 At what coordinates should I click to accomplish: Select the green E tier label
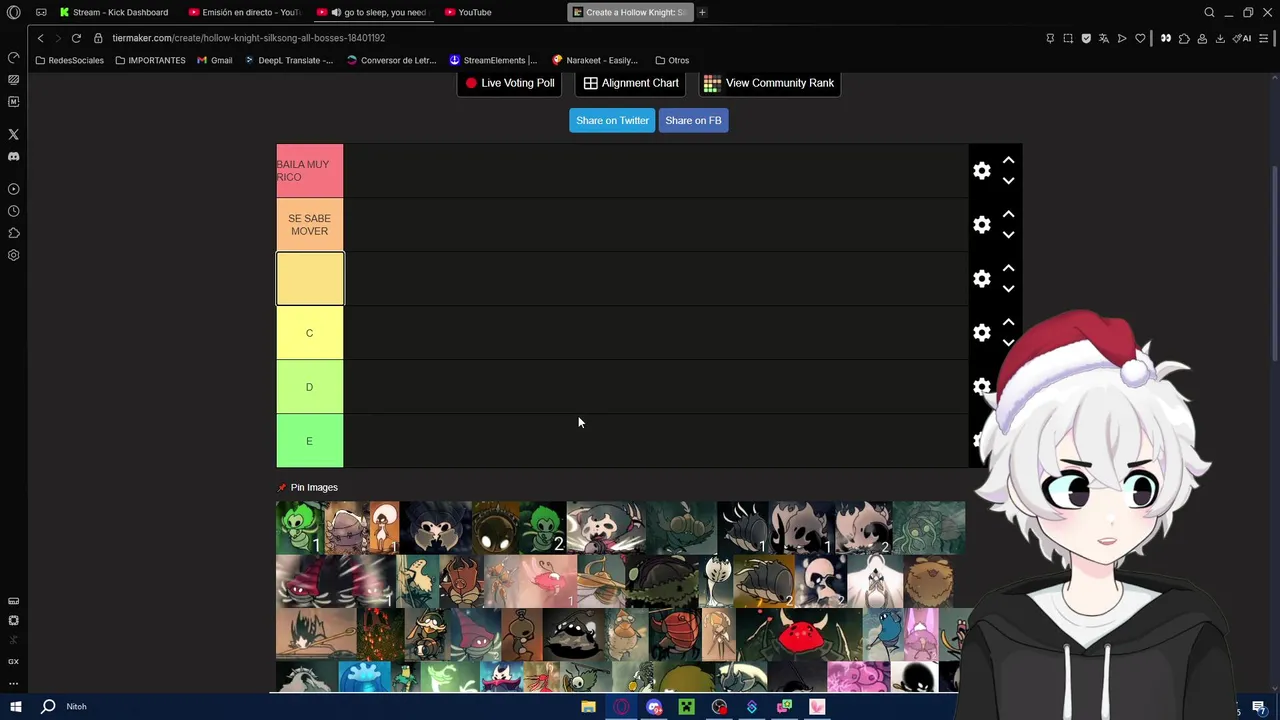point(310,441)
